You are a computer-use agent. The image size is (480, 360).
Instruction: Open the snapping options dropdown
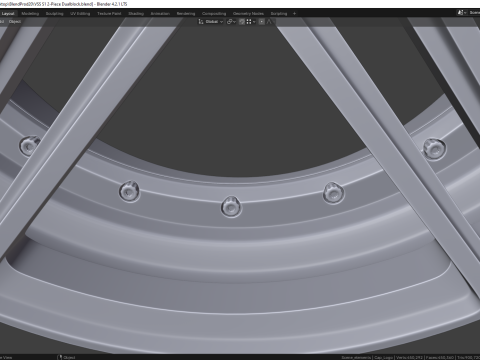tap(251, 22)
